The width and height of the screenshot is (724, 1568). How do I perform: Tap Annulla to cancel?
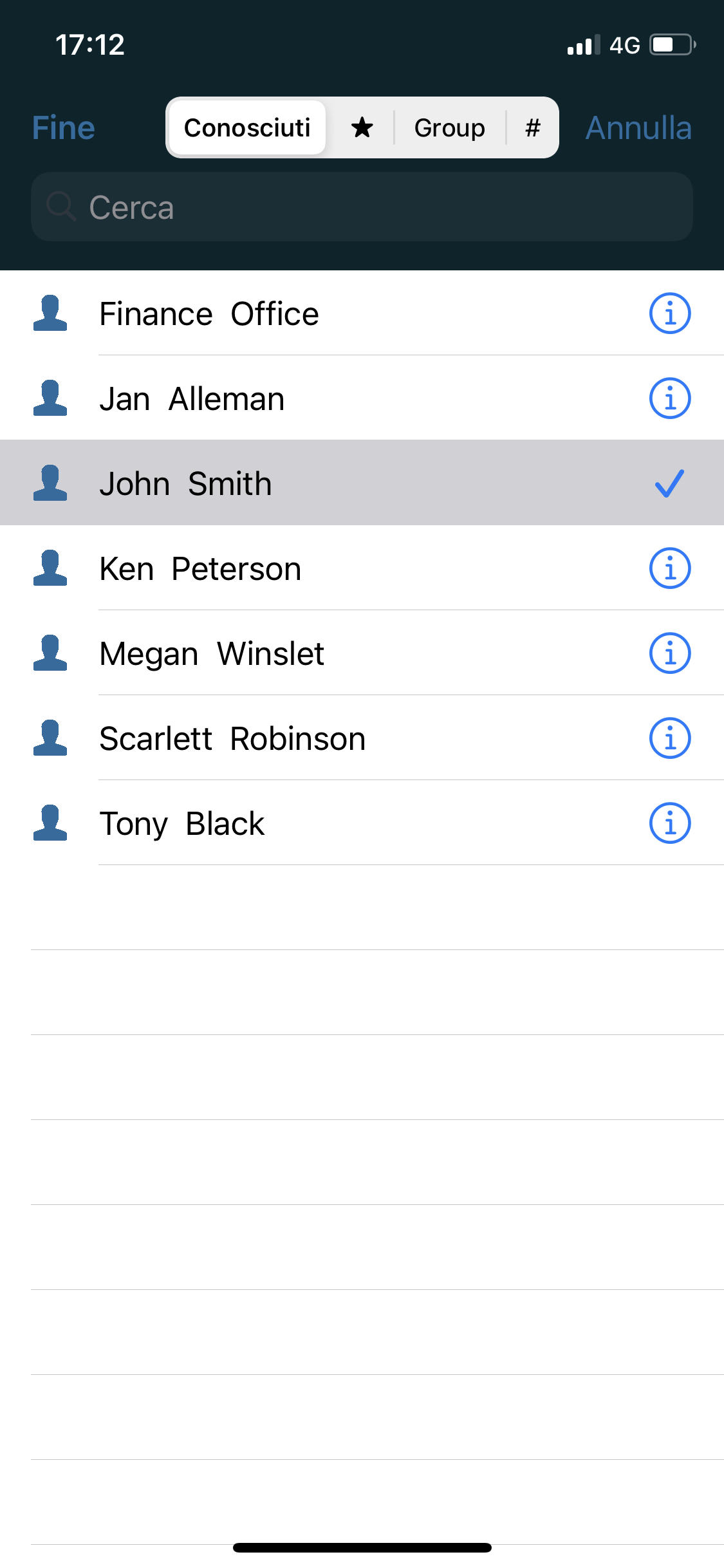(x=638, y=127)
